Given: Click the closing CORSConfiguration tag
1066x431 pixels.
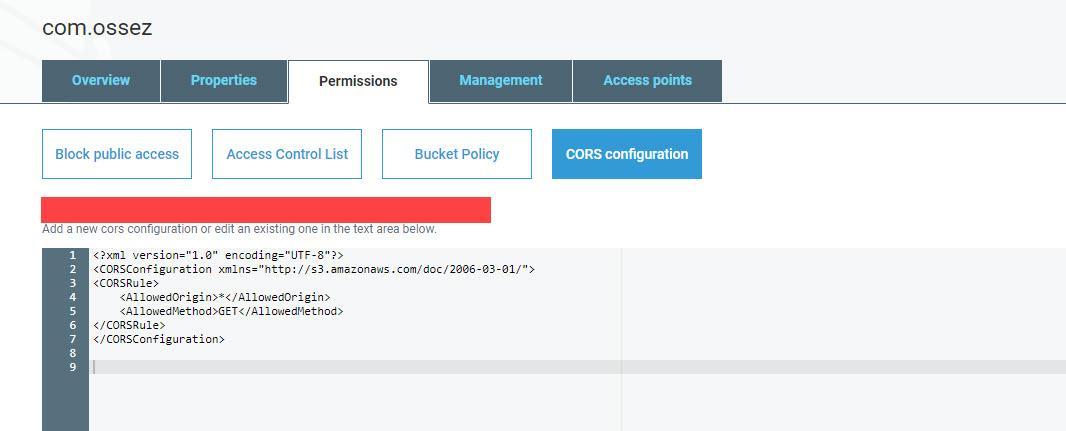Looking at the screenshot, I should point(159,339).
